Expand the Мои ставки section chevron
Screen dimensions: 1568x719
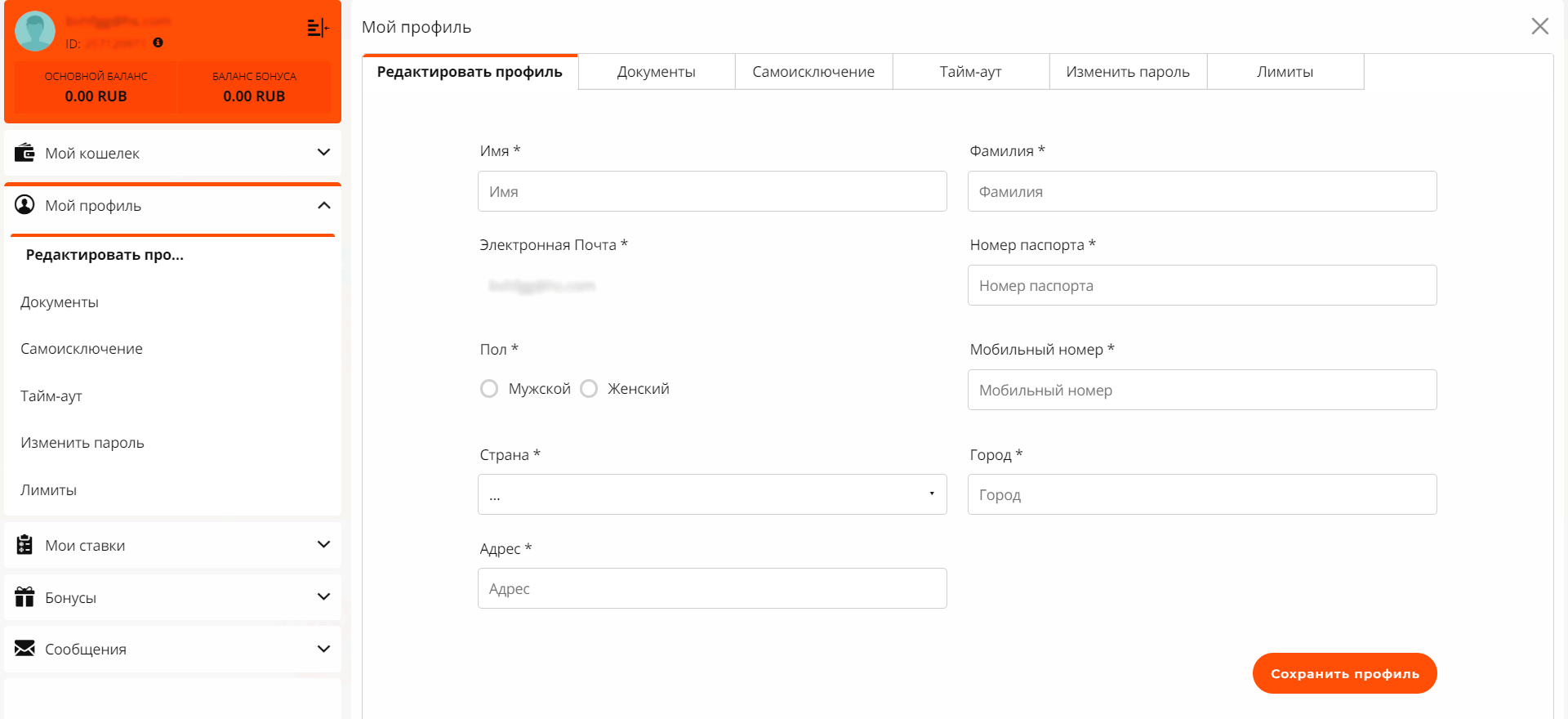click(x=323, y=545)
